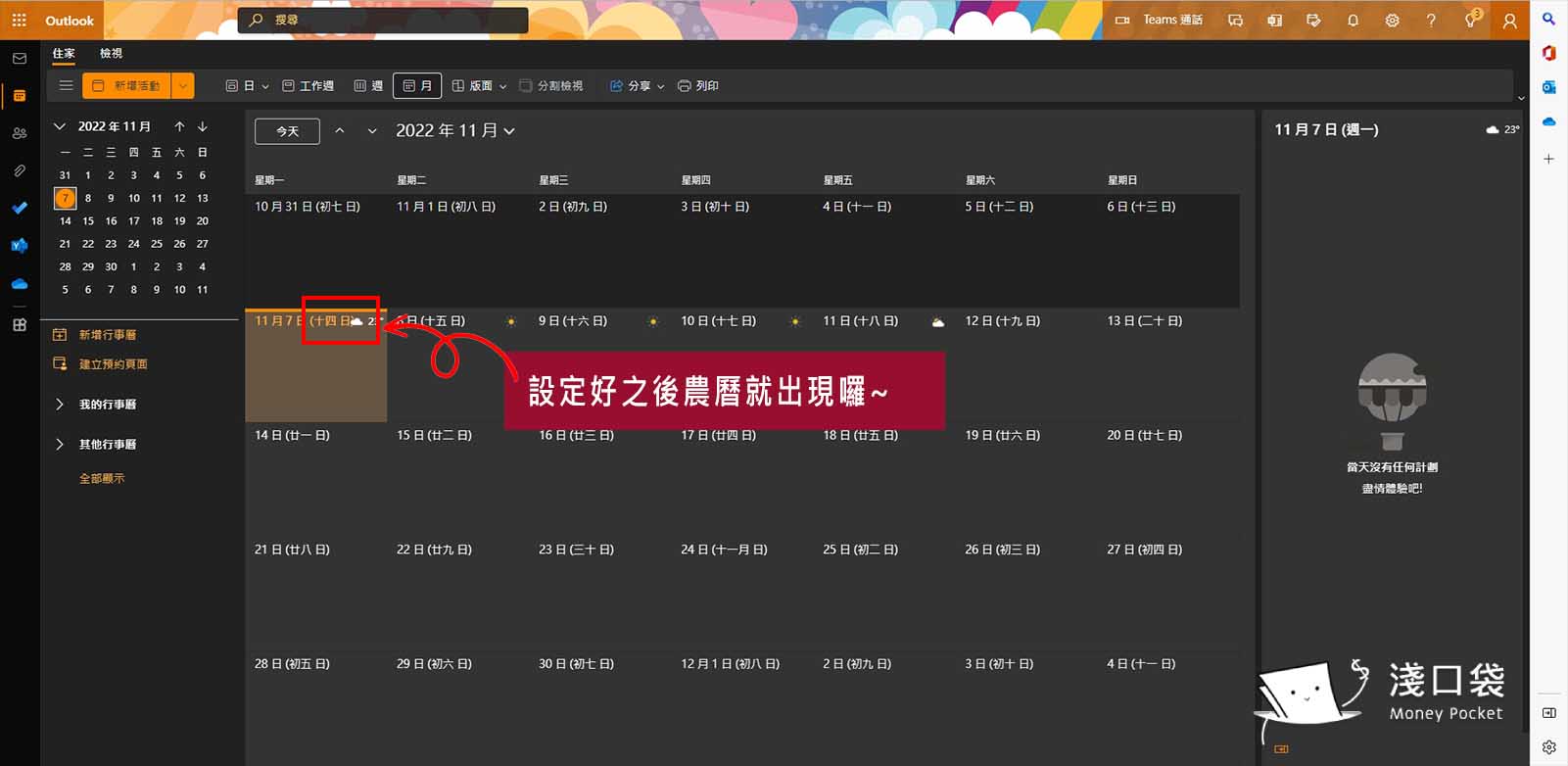Screen dimensions: 1568x766
Task: Open the 2022年11月 month picker dropdown
Action: [x=455, y=131]
